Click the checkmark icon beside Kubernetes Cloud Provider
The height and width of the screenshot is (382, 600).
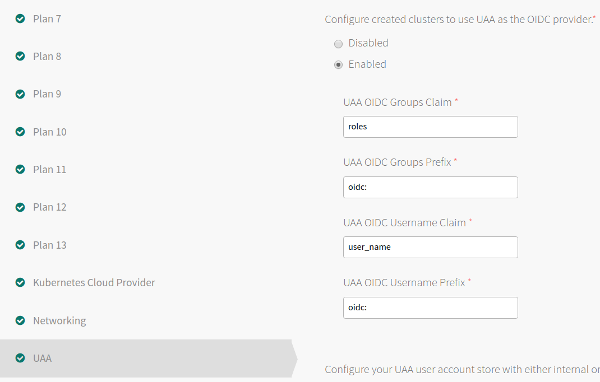click(20, 282)
